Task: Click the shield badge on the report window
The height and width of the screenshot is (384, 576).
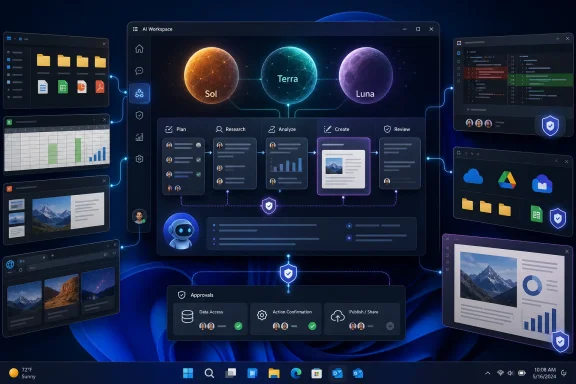Action: click(560, 341)
